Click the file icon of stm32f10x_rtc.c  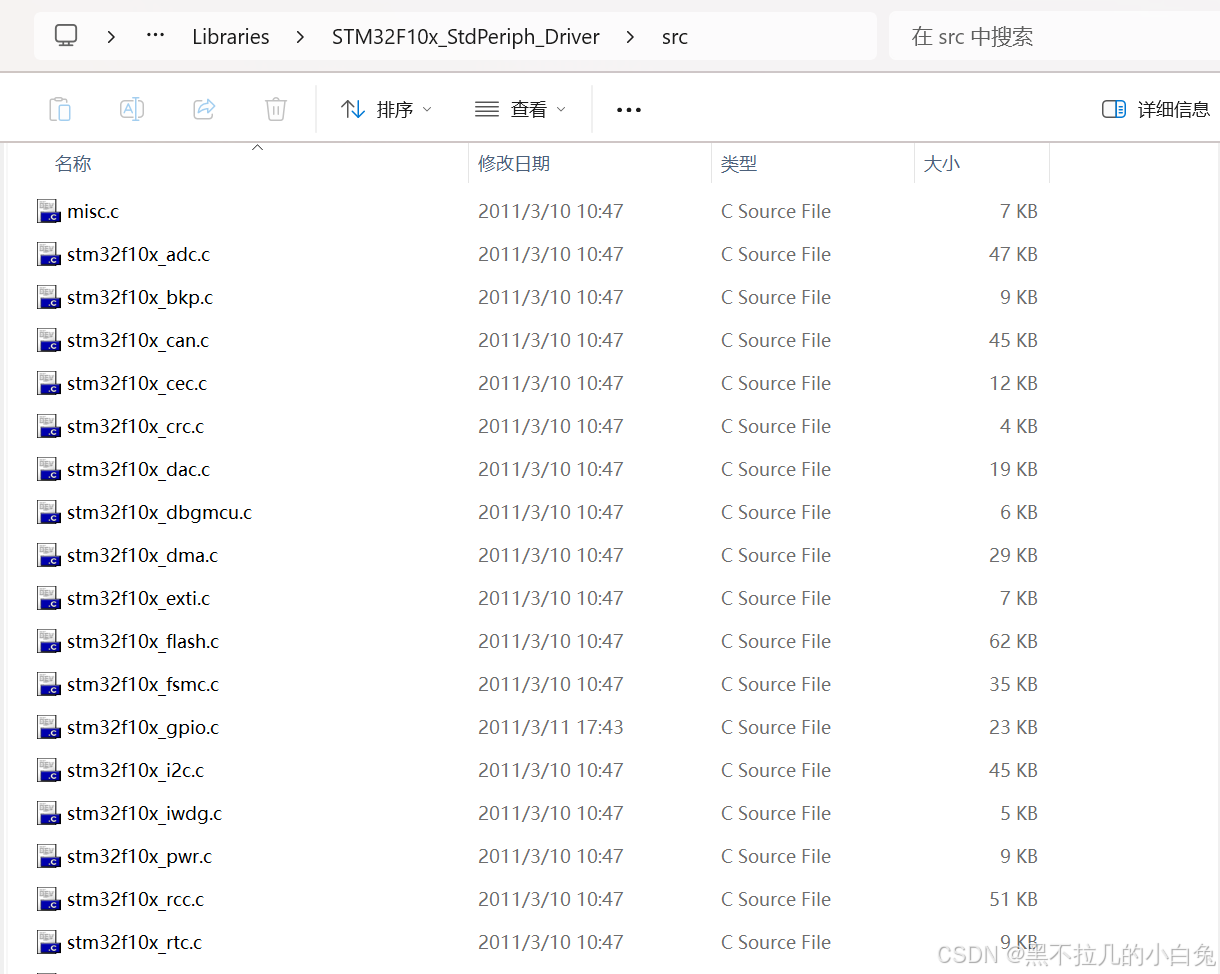coord(49,942)
